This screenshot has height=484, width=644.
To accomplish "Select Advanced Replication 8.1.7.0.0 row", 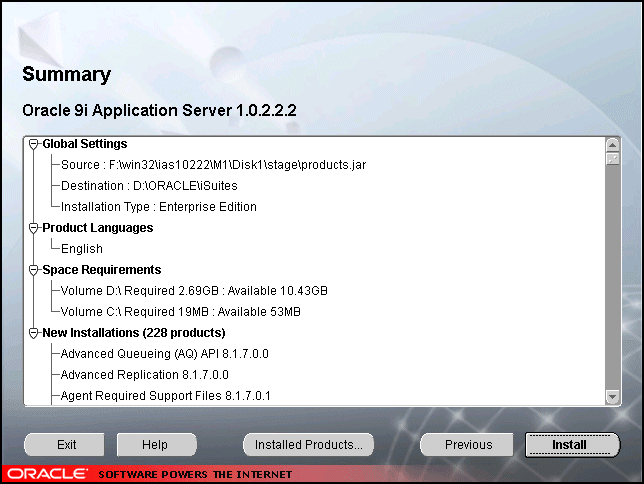I will pos(145,375).
